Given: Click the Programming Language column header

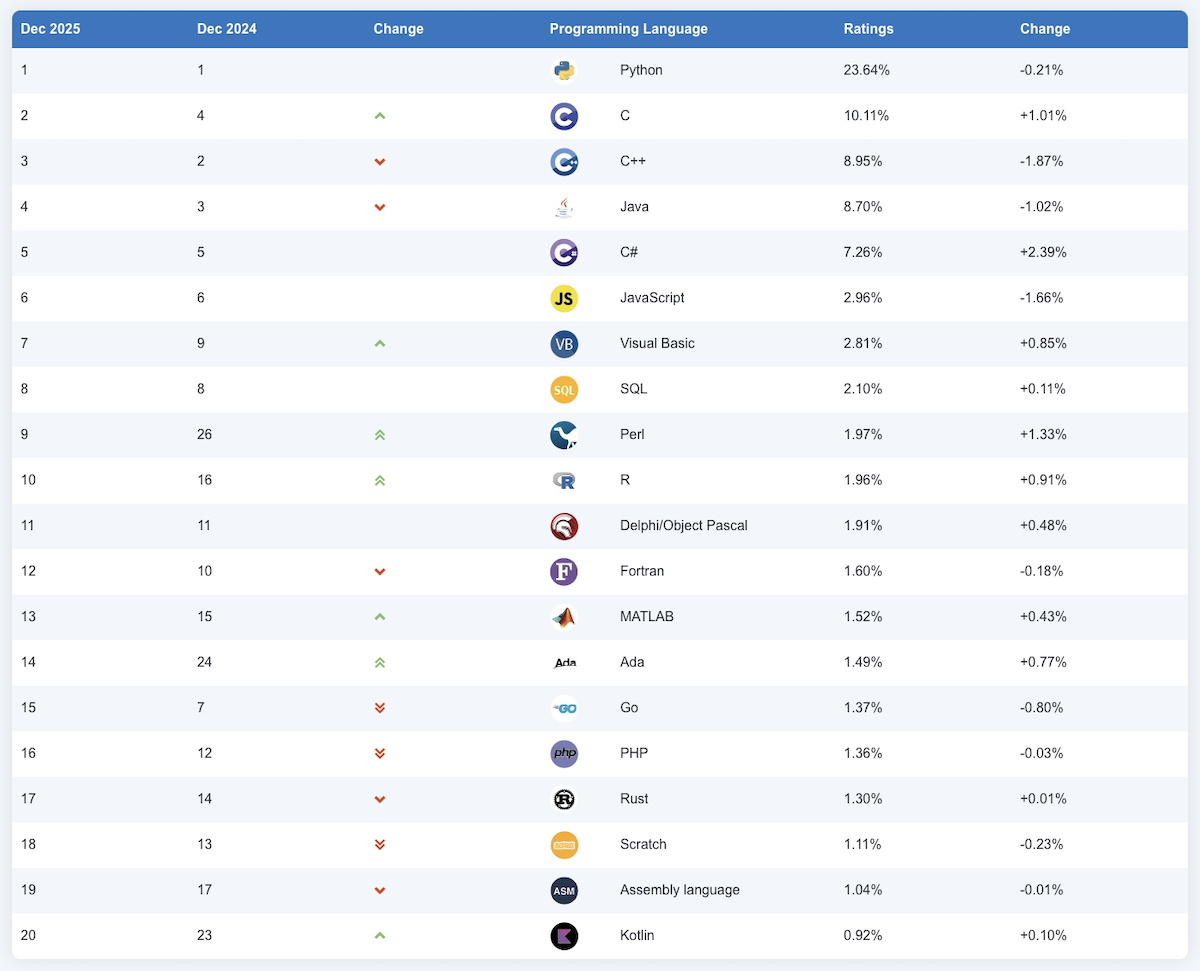Looking at the screenshot, I should pos(628,29).
